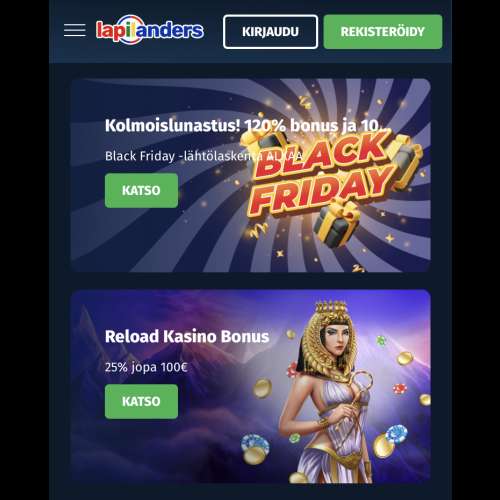Click the Kirjaudu login button
This screenshot has height=500, width=500.
(270, 32)
